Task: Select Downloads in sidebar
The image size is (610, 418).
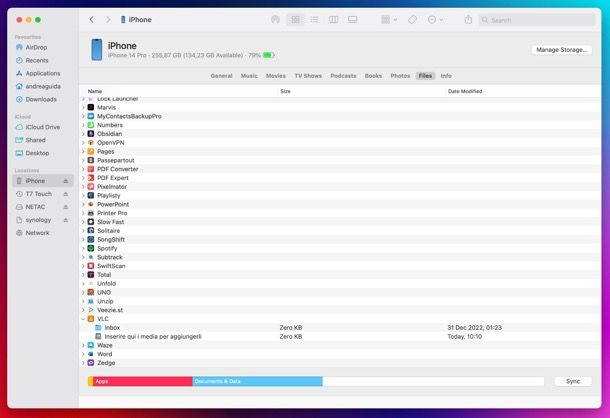Action: click(41, 99)
